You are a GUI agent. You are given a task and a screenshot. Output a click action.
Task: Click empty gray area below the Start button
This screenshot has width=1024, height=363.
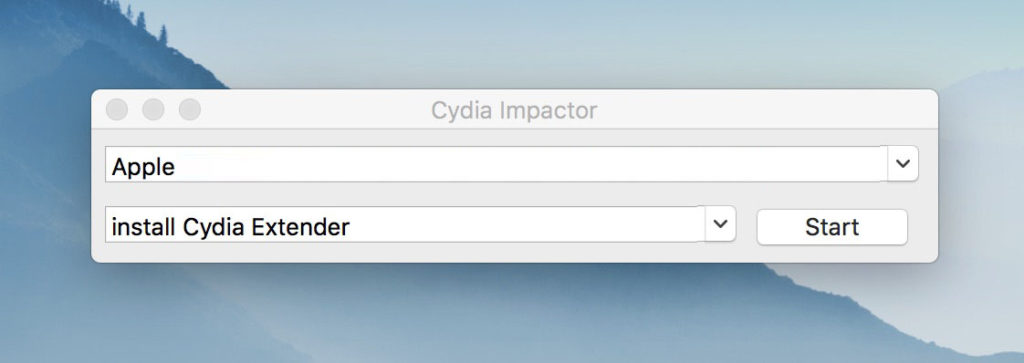(x=832, y=254)
